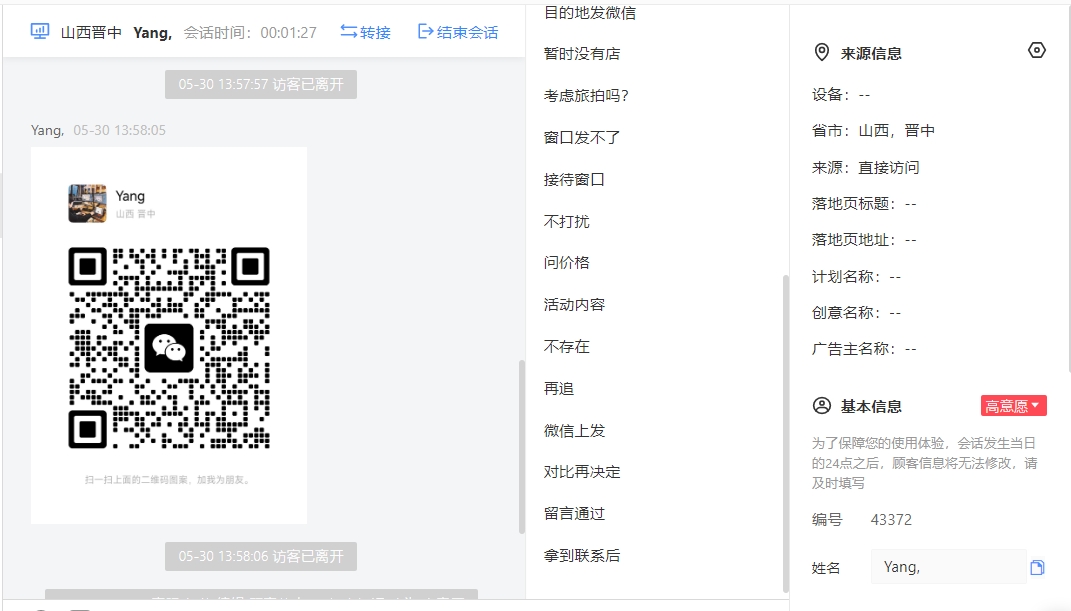This screenshot has width=1071, height=611.
Task: Select quick reply 微信上发
Action: tap(574, 431)
